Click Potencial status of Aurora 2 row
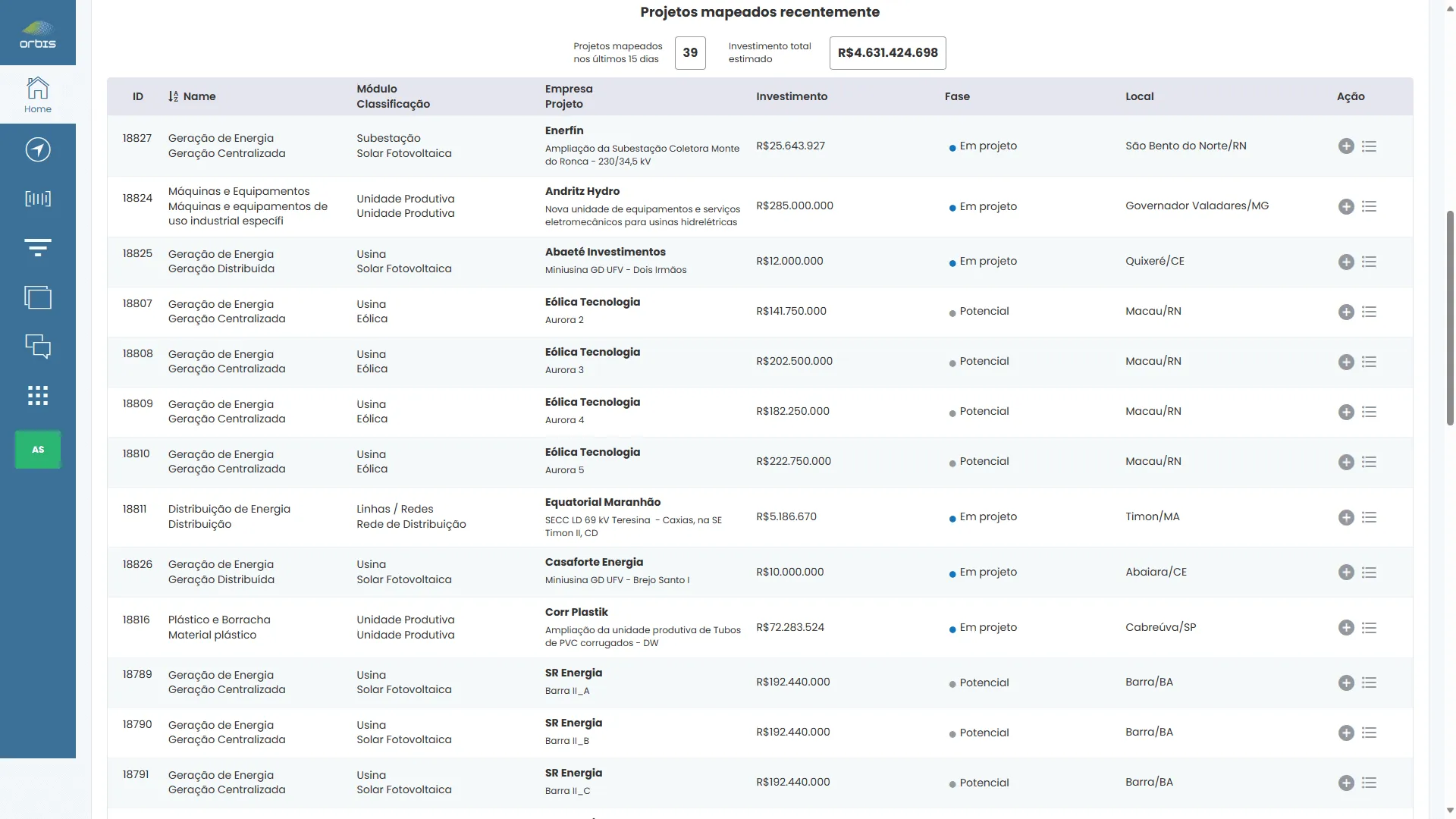Image resolution: width=1456 pixels, height=819 pixels. tap(979, 311)
